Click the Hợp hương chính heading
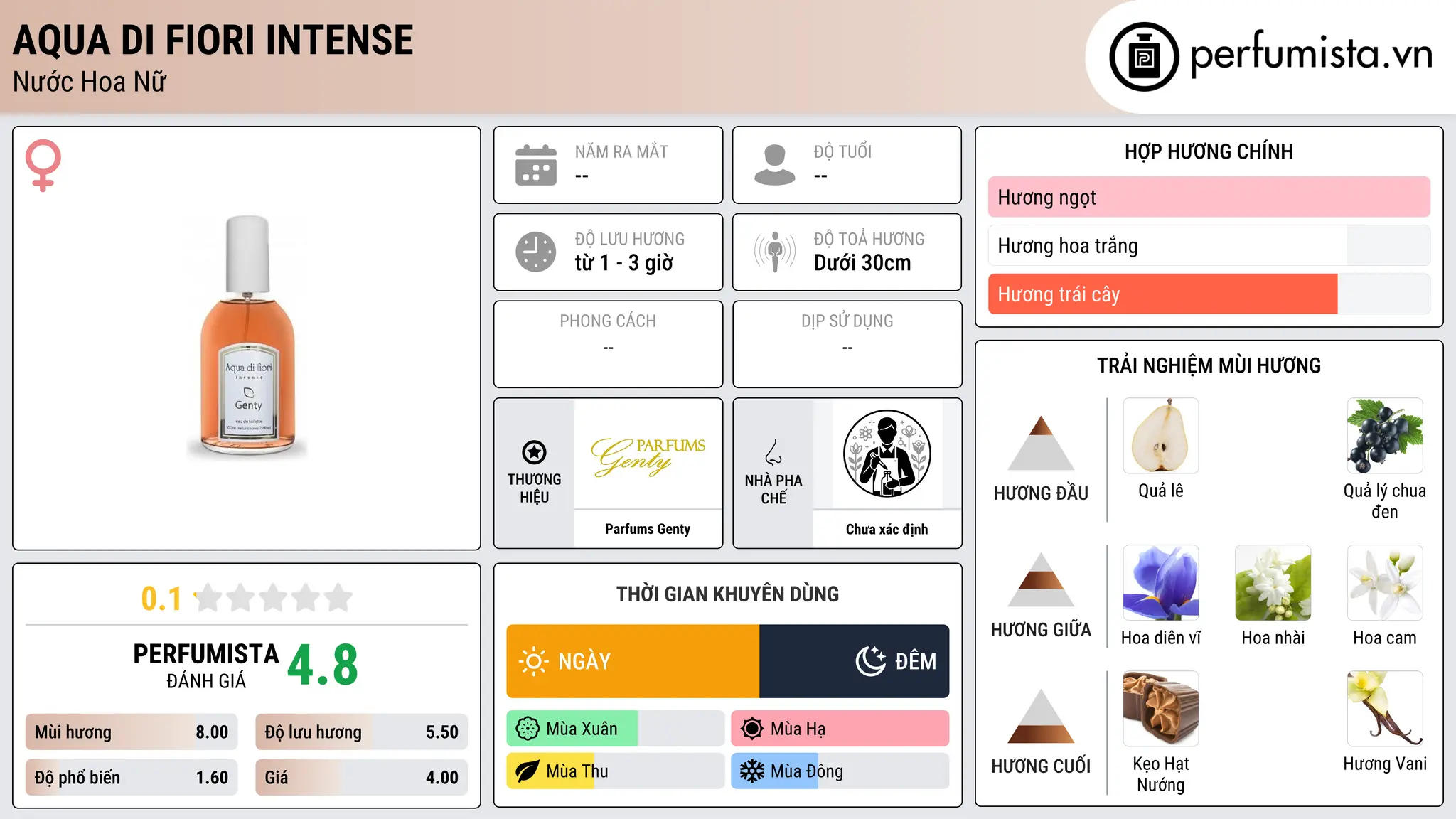Viewport: 1456px width, 819px height. click(x=1209, y=151)
